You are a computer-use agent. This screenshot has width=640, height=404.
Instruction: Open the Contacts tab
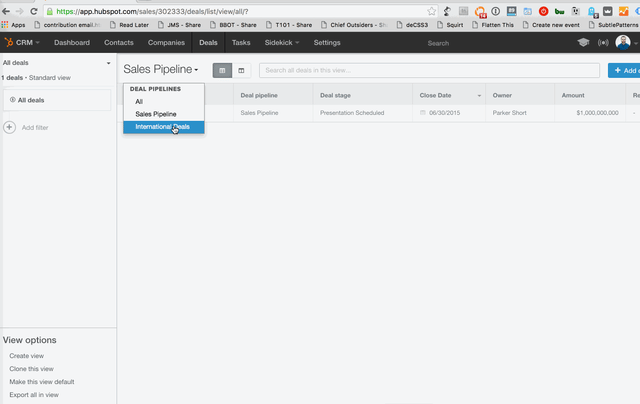(x=119, y=42)
